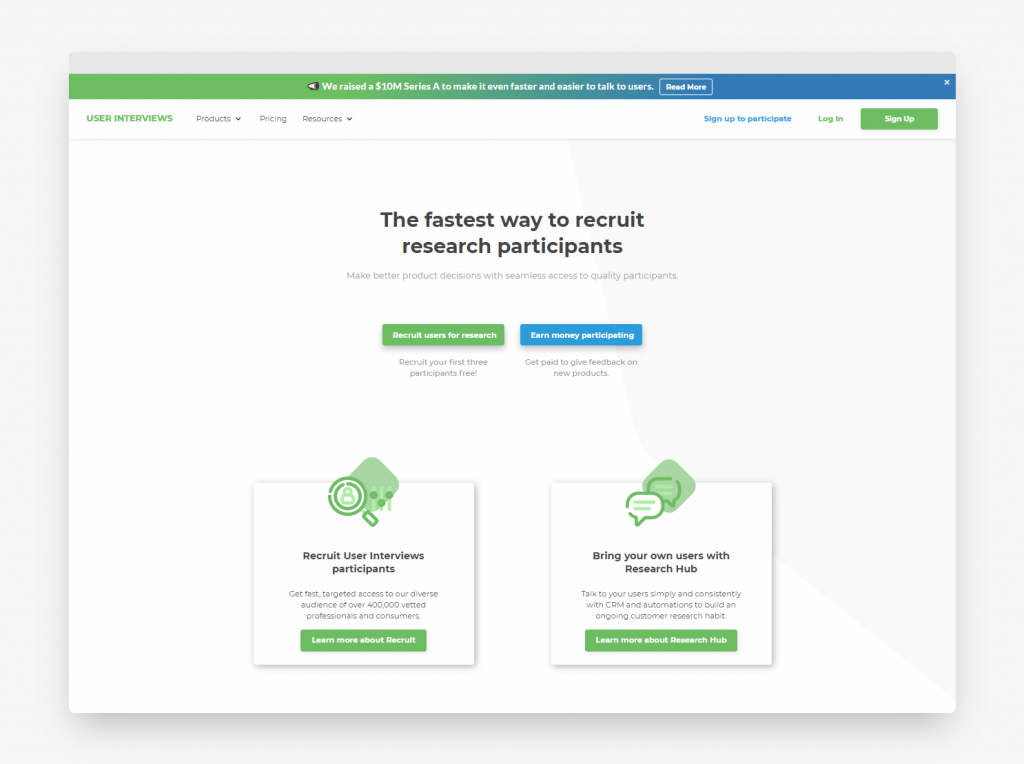
Task: Follow the Sign up to participate link
Action: [747, 119]
